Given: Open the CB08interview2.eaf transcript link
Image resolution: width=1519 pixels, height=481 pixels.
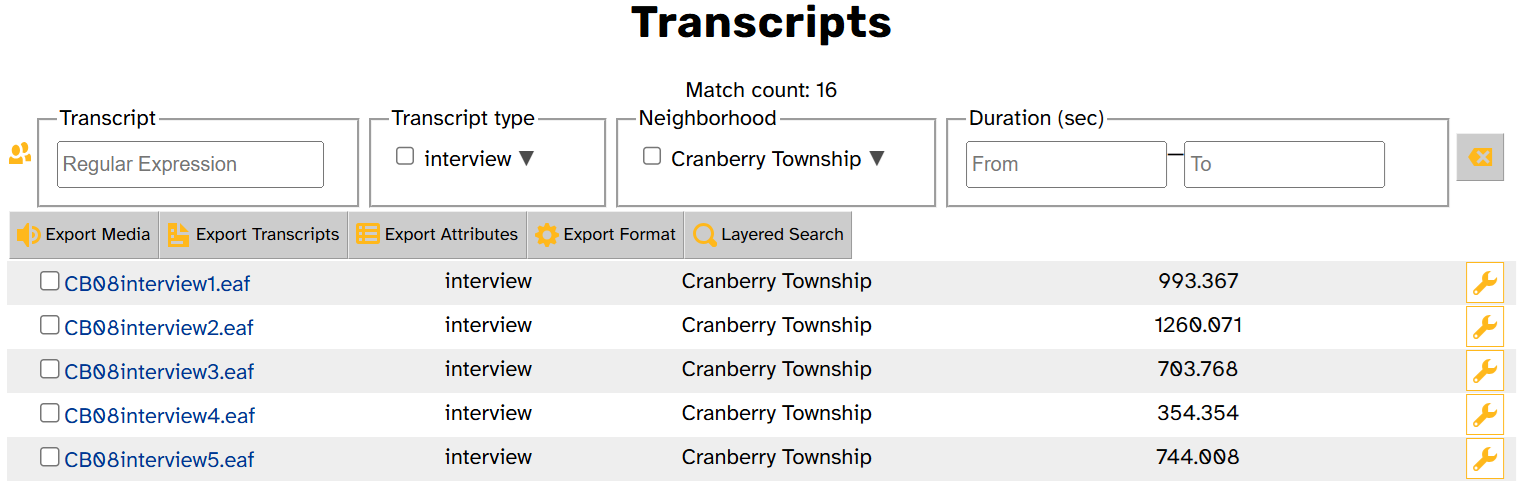Looking at the screenshot, I should pyautogui.click(x=159, y=328).
